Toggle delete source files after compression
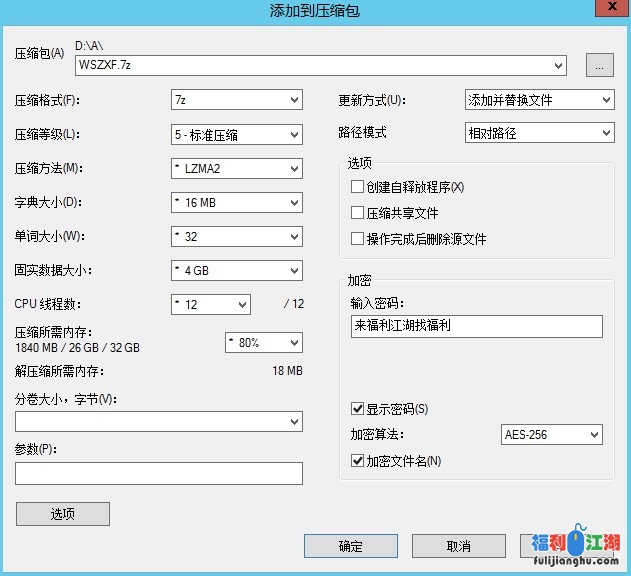This screenshot has height=576, width=631. (x=357, y=239)
